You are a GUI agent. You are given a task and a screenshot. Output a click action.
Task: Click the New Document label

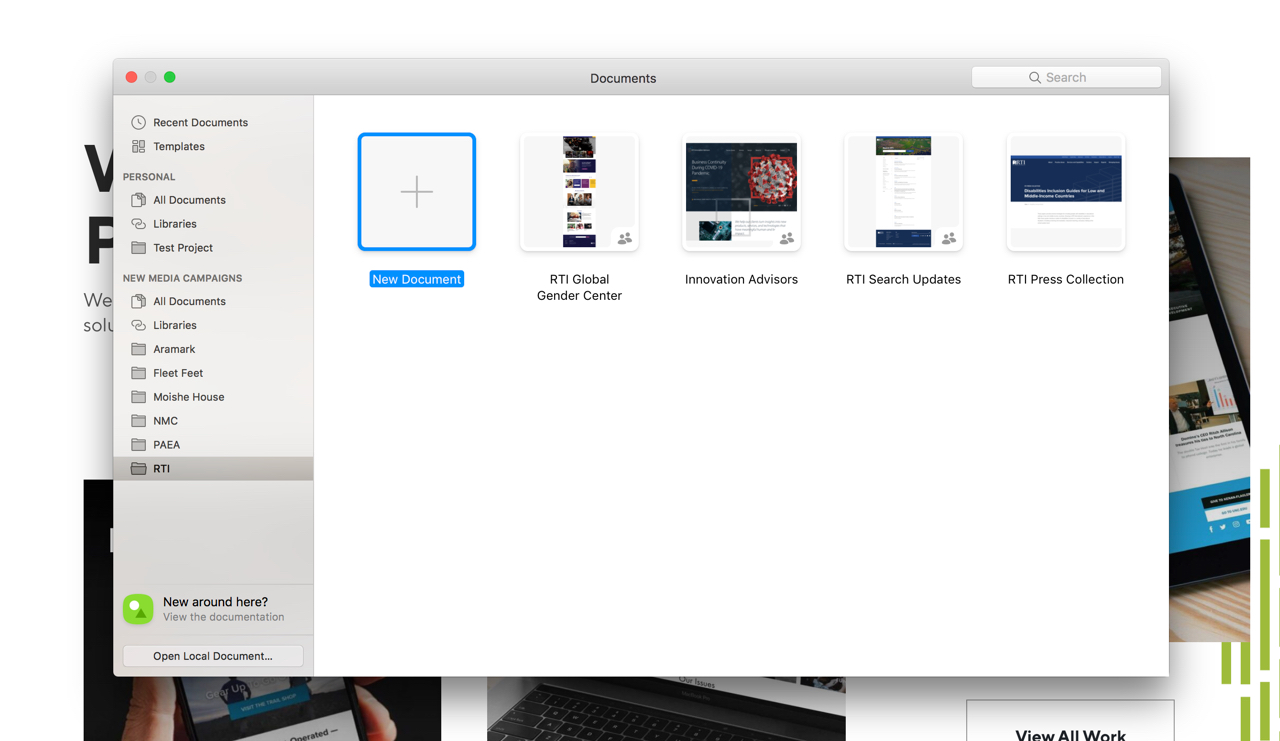coord(417,279)
